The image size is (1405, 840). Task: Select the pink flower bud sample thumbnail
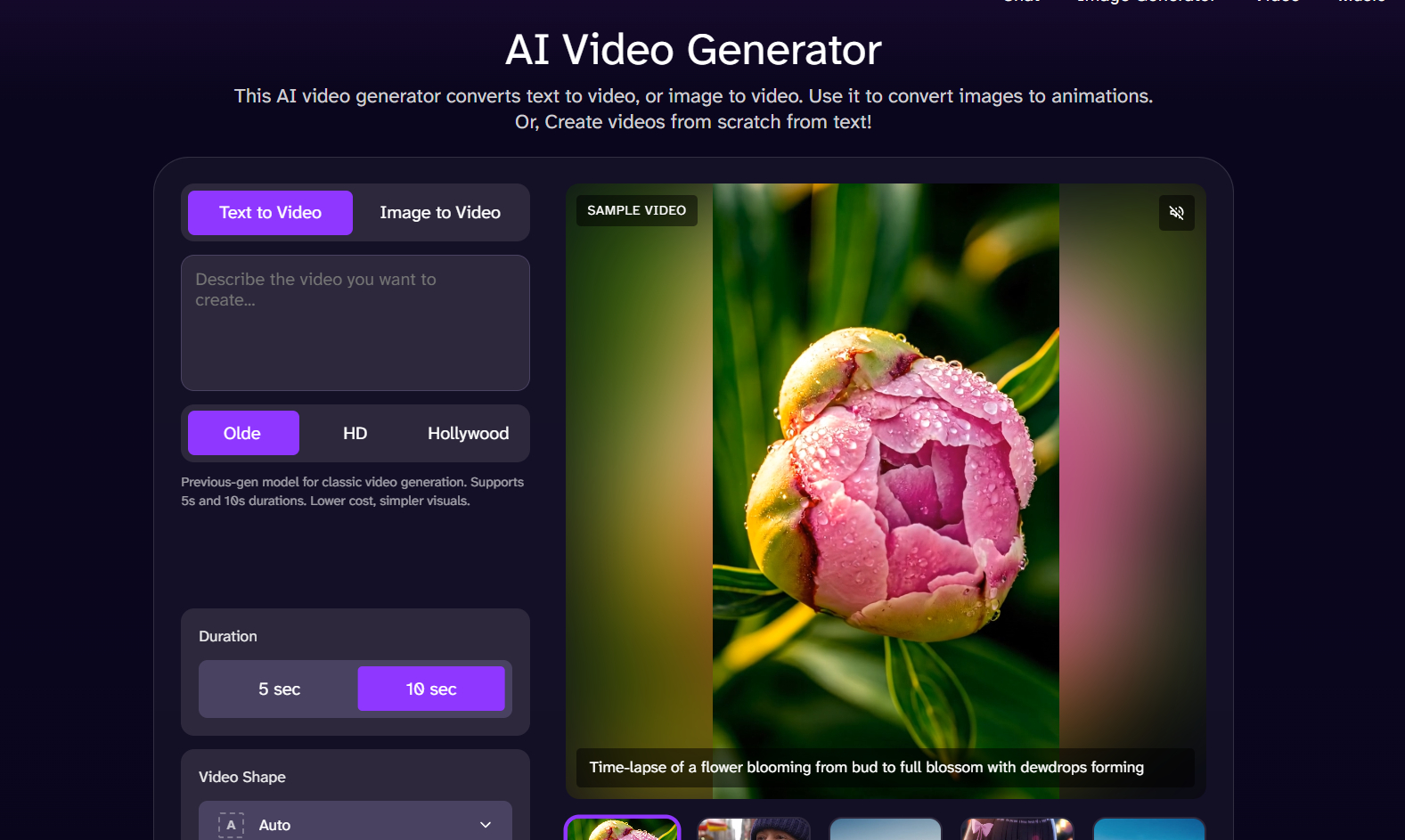coord(623,828)
